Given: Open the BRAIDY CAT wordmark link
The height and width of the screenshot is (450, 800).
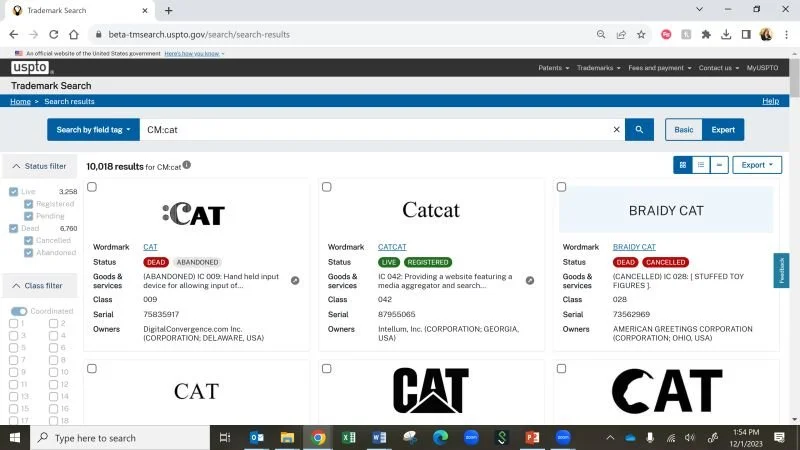Looking at the screenshot, I should [634, 247].
